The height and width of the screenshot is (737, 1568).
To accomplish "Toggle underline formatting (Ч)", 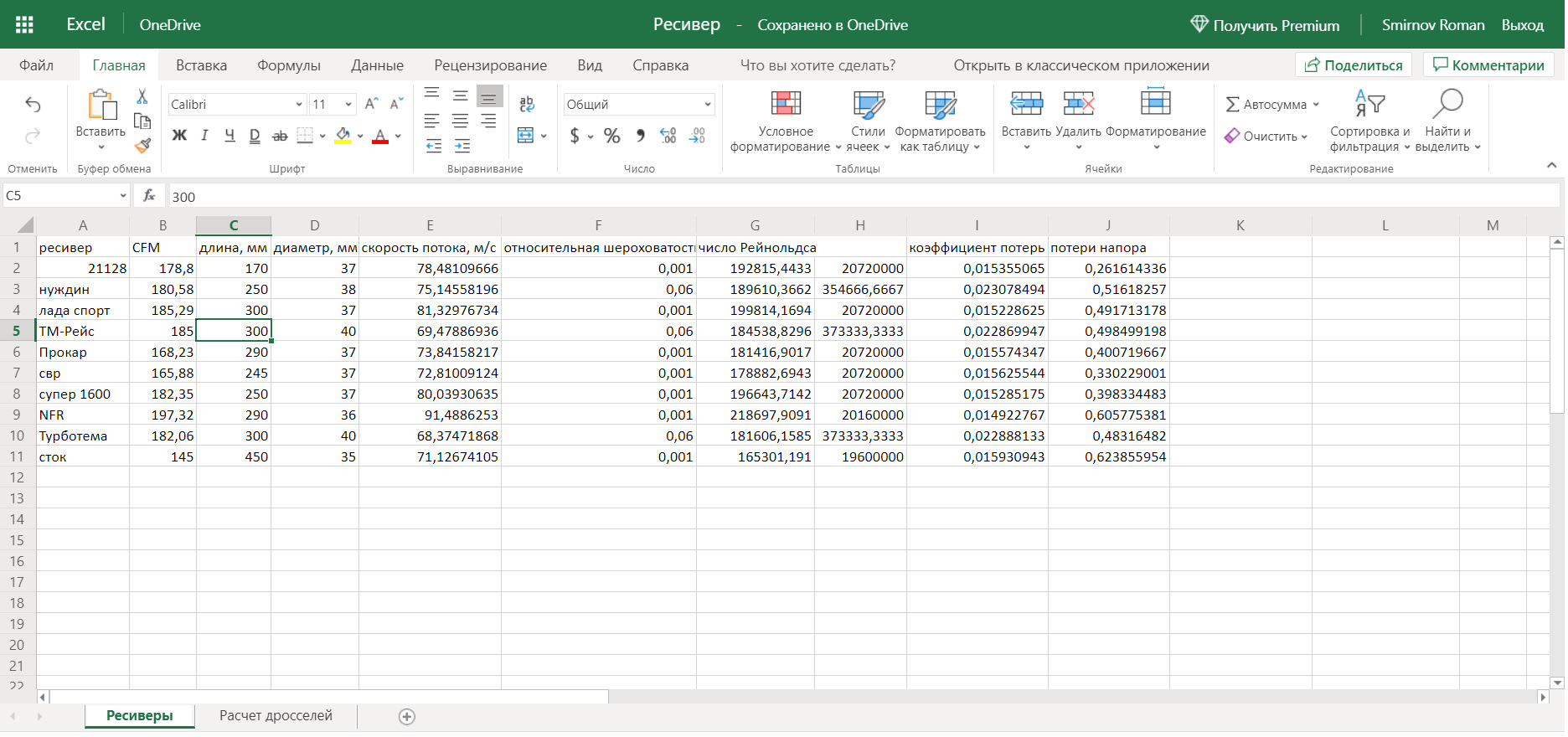I will [x=230, y=136].
